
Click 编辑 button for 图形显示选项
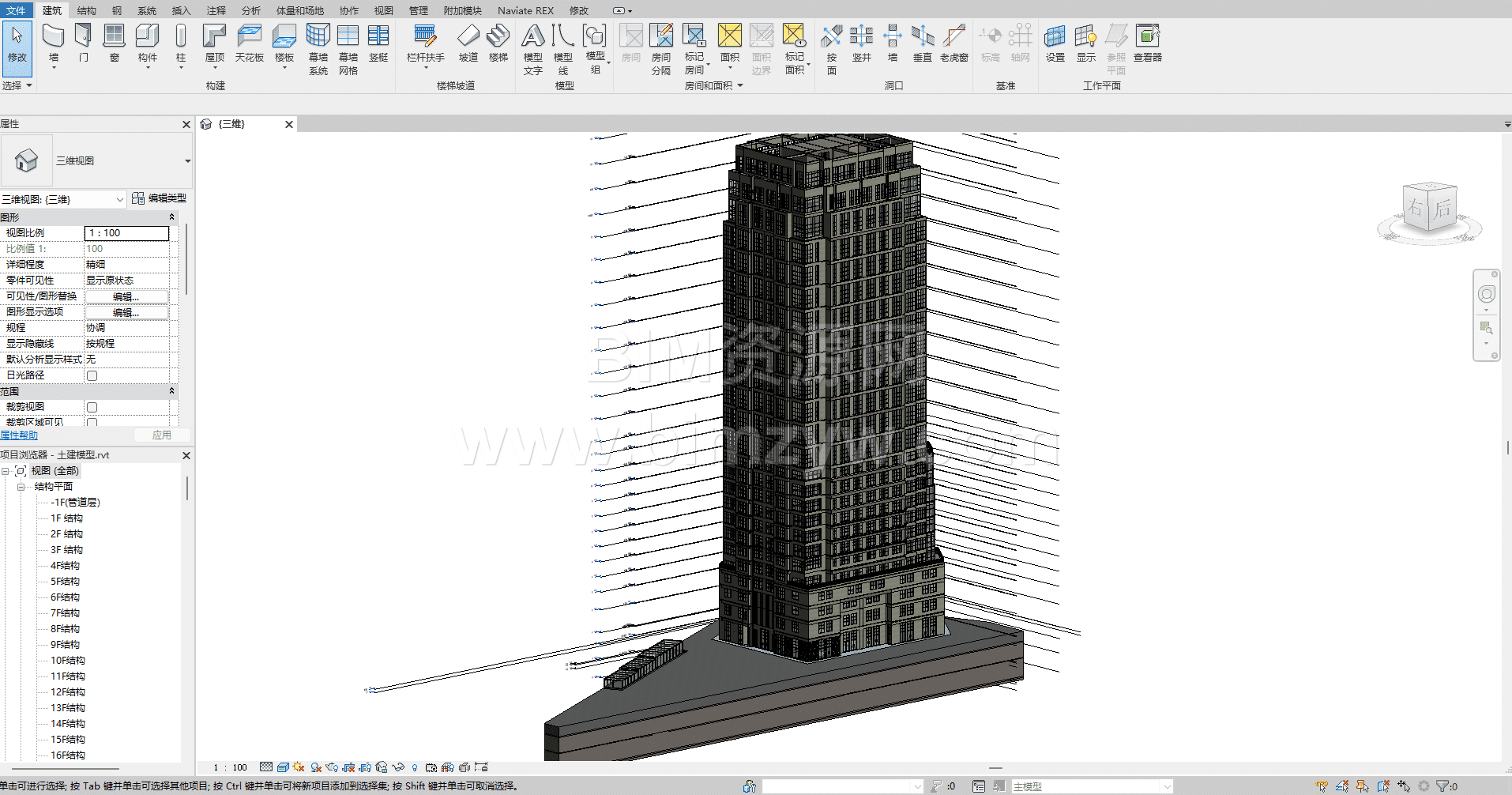(x=126, y=312)
